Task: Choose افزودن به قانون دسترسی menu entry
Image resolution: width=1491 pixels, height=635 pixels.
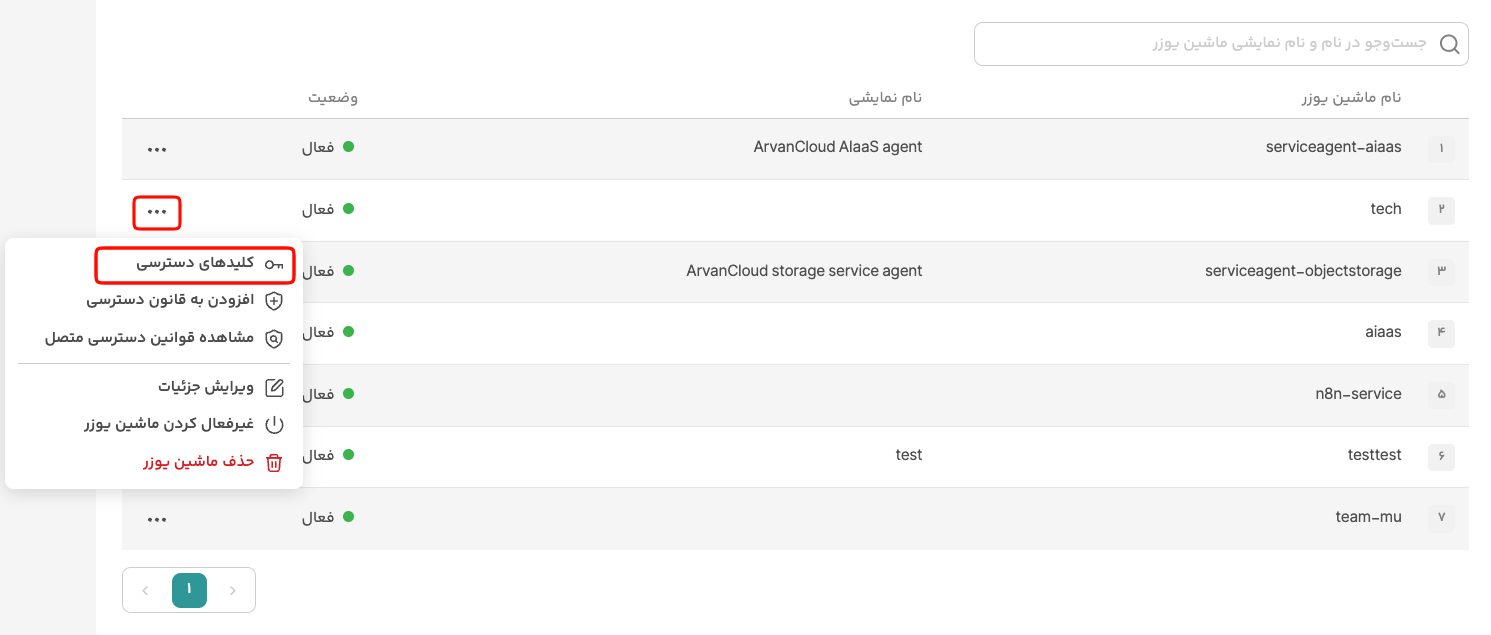Action: coord(170,300)
